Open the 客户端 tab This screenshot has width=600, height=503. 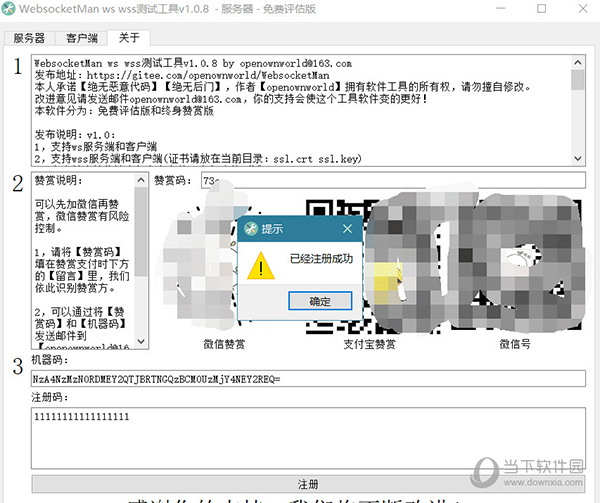82,38
